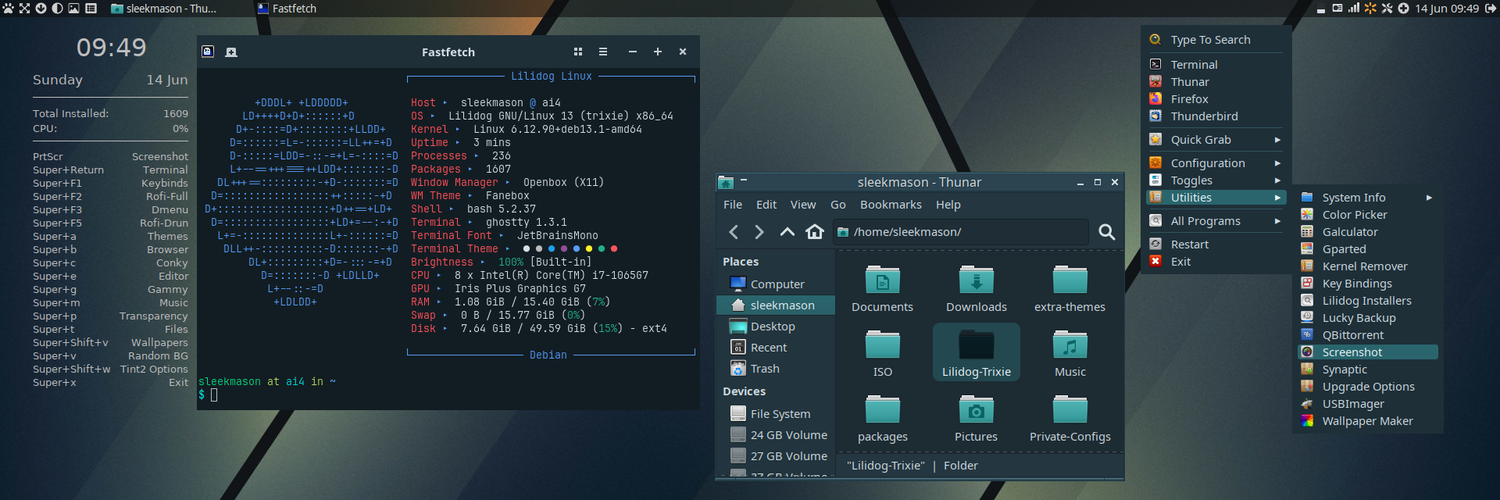Screen dimensions: 1500x500
Task: Go forward in Thunar navigation
Action: click(x=759, y=232)
